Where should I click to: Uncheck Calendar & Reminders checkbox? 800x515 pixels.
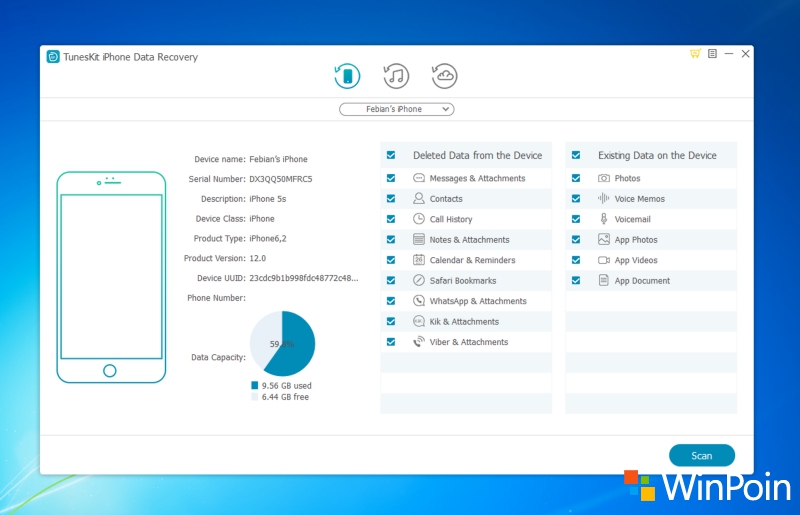pyautogui.click(x=391, y=260)
